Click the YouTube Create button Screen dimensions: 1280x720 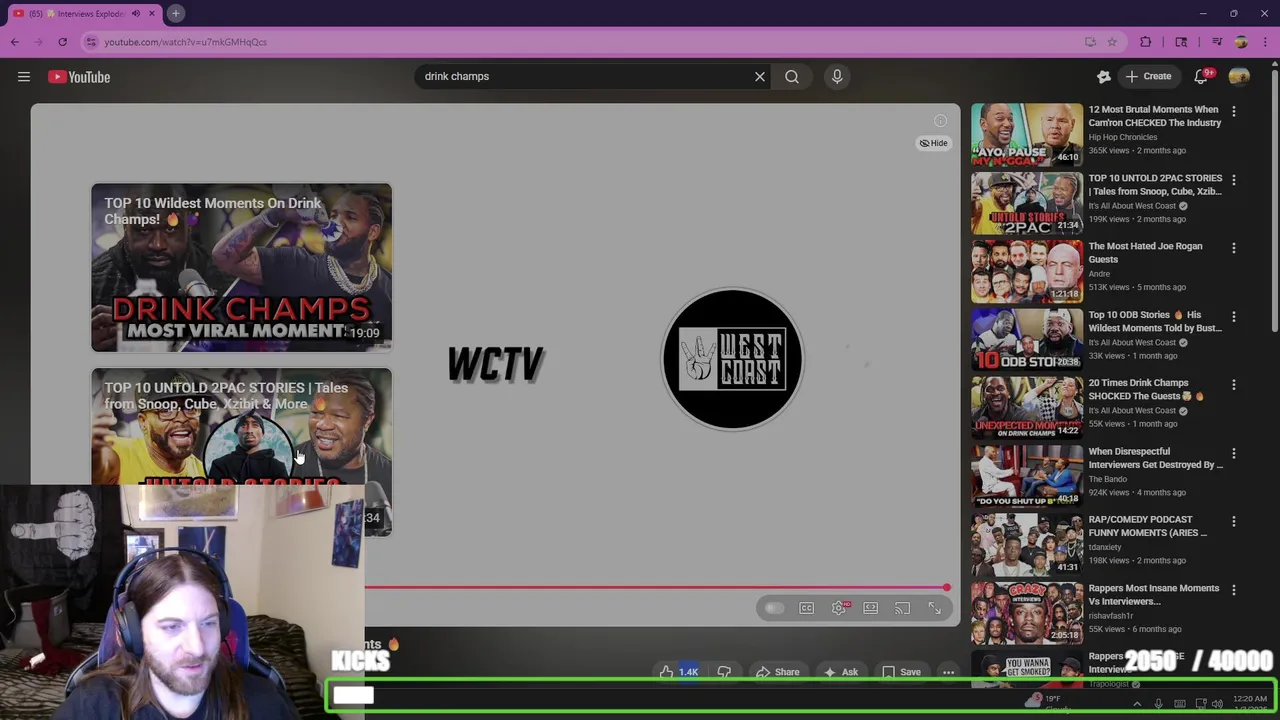pos(1148,76)
